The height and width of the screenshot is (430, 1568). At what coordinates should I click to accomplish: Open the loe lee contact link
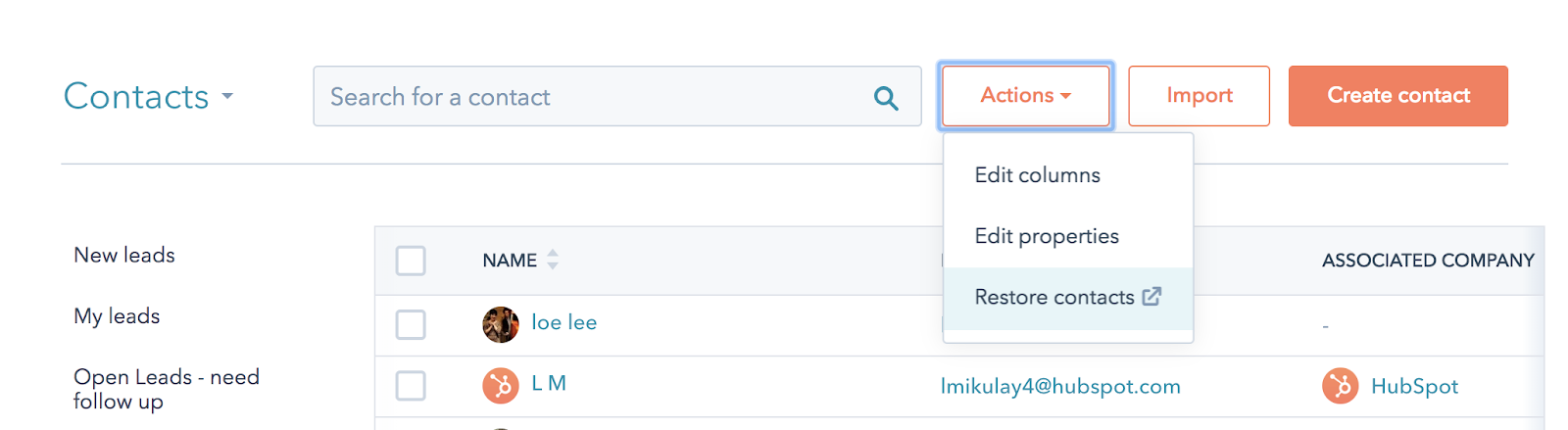point(563,322)
